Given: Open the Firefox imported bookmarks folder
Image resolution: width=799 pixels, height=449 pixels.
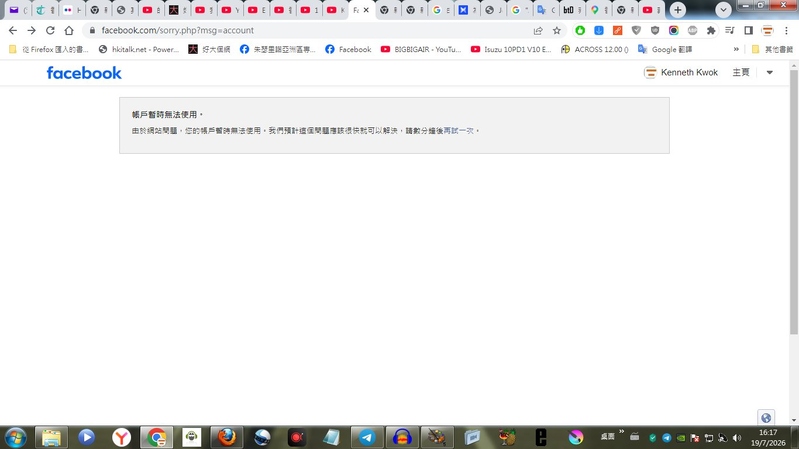Looking at the screenshot, I should (x=49, y=49).
